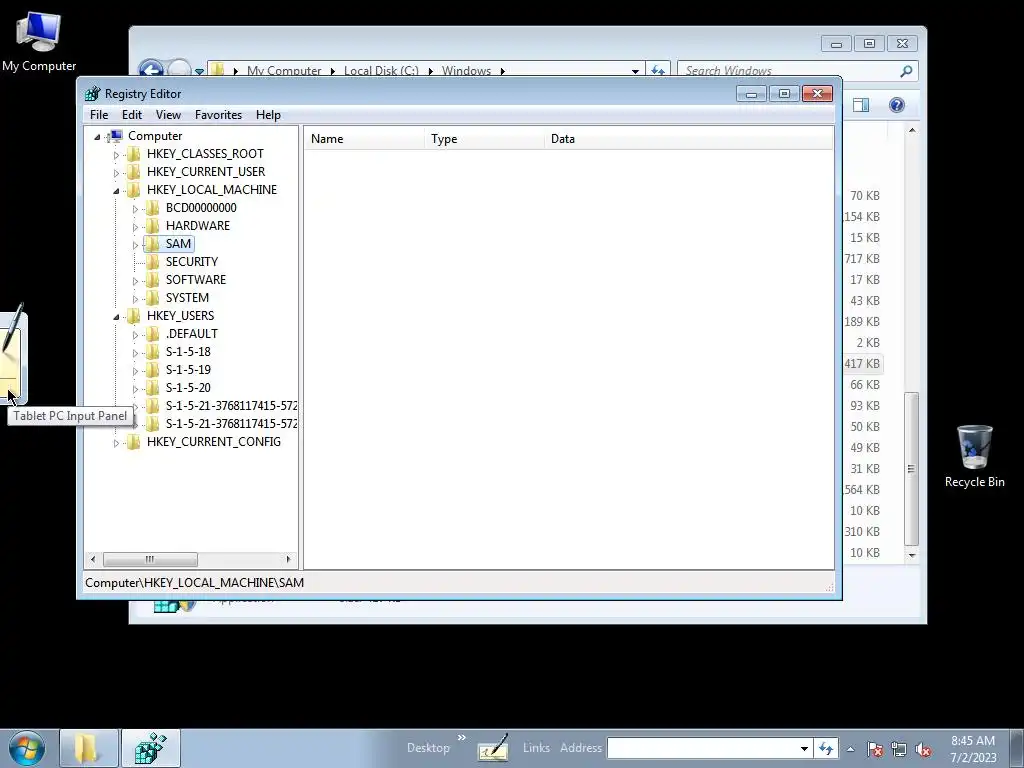The image size is (1024, 768).
Task: Select the HKEY_LOCAL_MACHINE folder icon
Action: point(133,189)
